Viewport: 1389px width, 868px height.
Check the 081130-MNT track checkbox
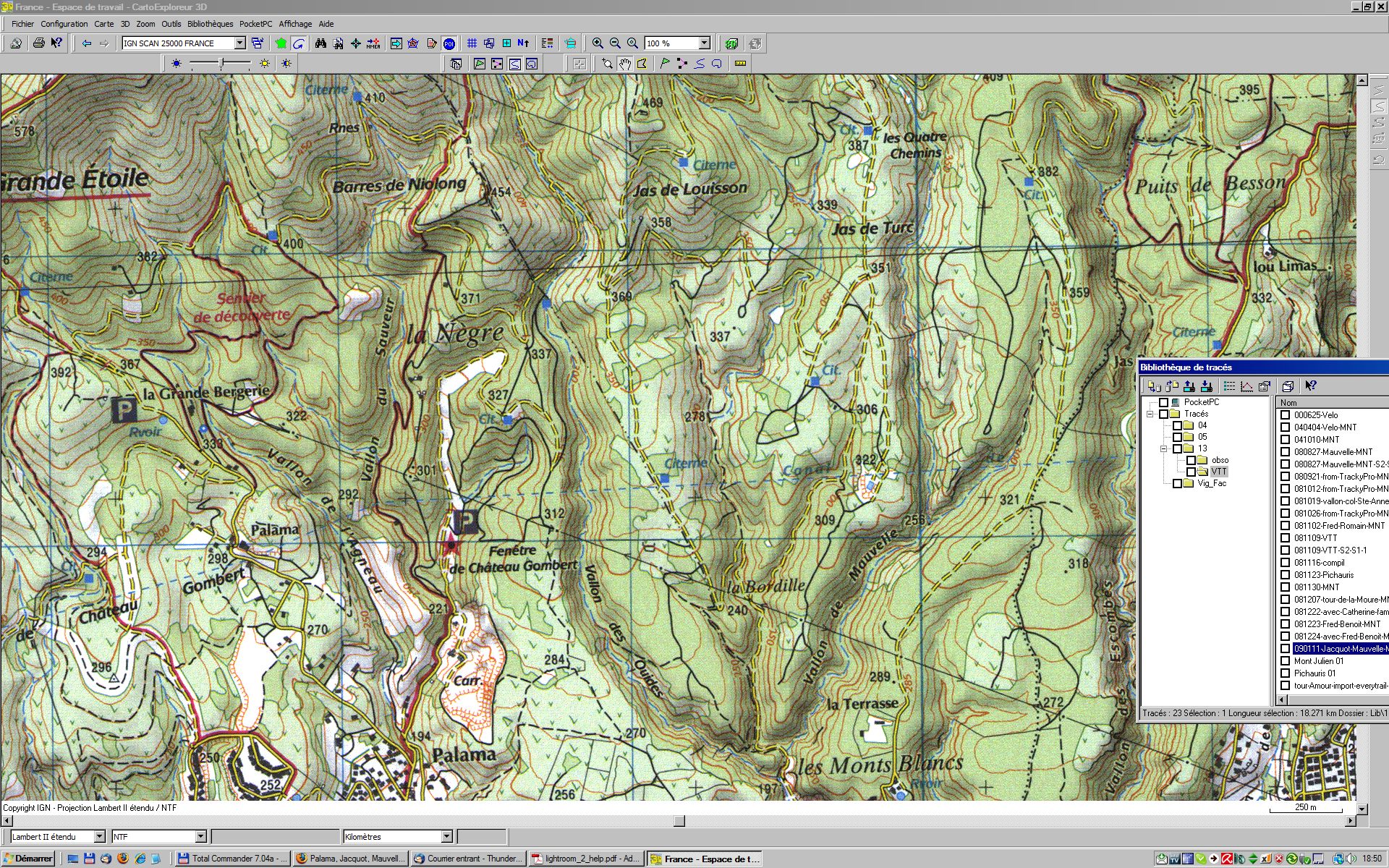pyautogui.click(x=1286, y=587)
